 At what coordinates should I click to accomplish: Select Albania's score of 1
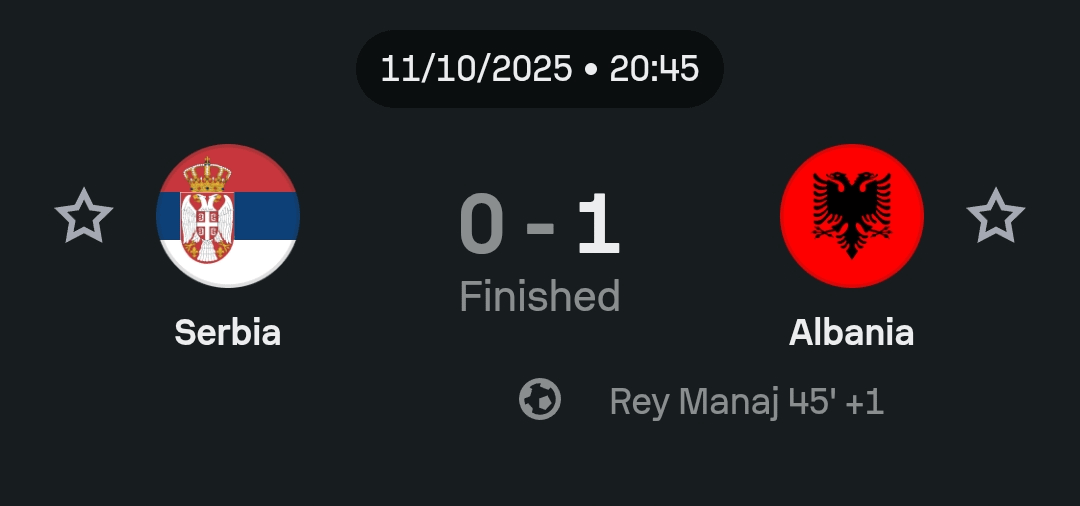[x=598, y=227]
